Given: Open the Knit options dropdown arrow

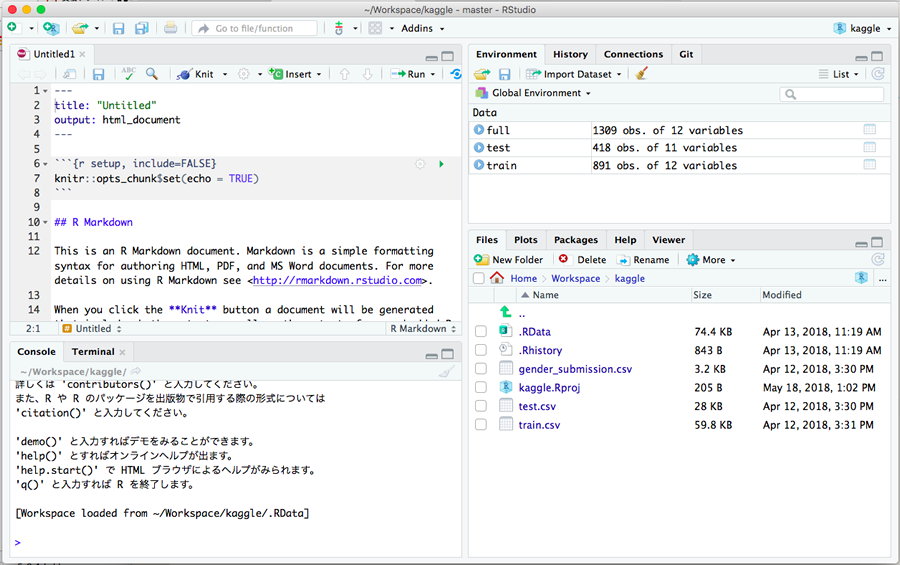Looking at the screenshot, I should click(225, 75).
